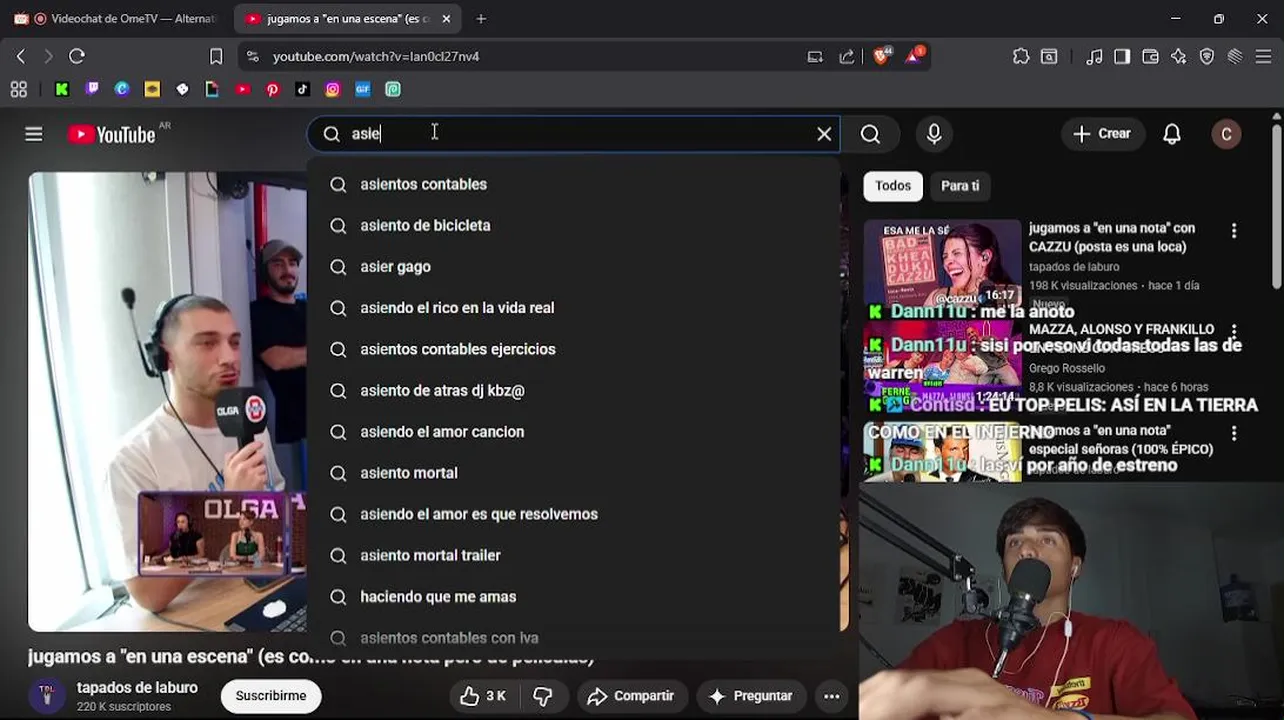Click the address bar URL

376,57
